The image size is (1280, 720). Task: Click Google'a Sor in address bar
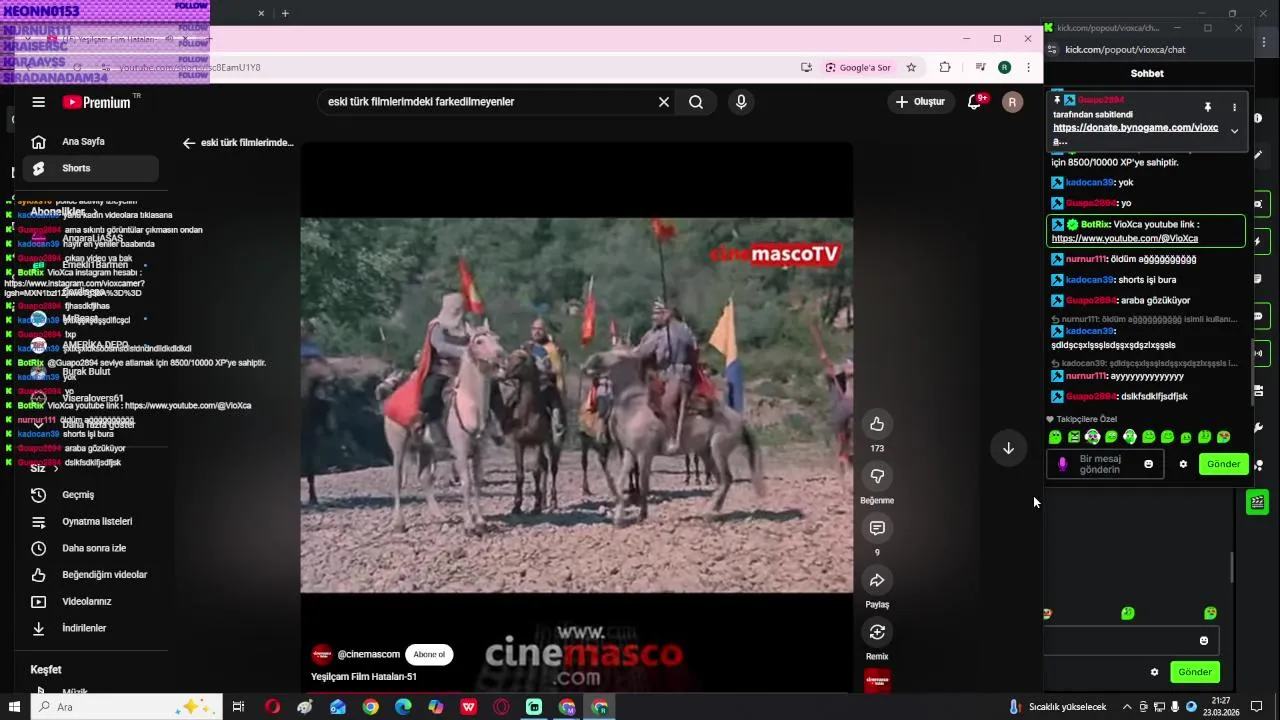coord(858,67)
